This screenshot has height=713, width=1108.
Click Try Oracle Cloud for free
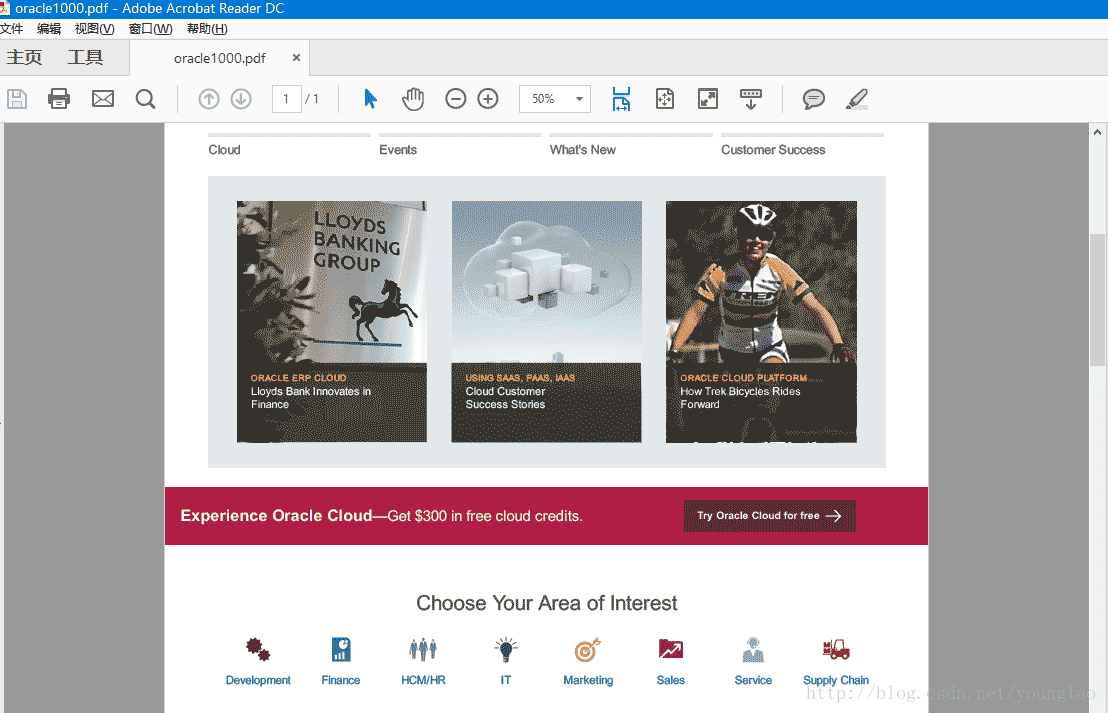click(x=770, y=516)
